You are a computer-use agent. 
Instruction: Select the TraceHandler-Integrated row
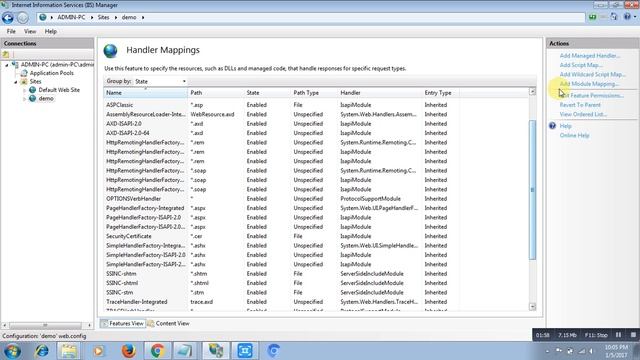pyautogui.click(x=282, y=302)
